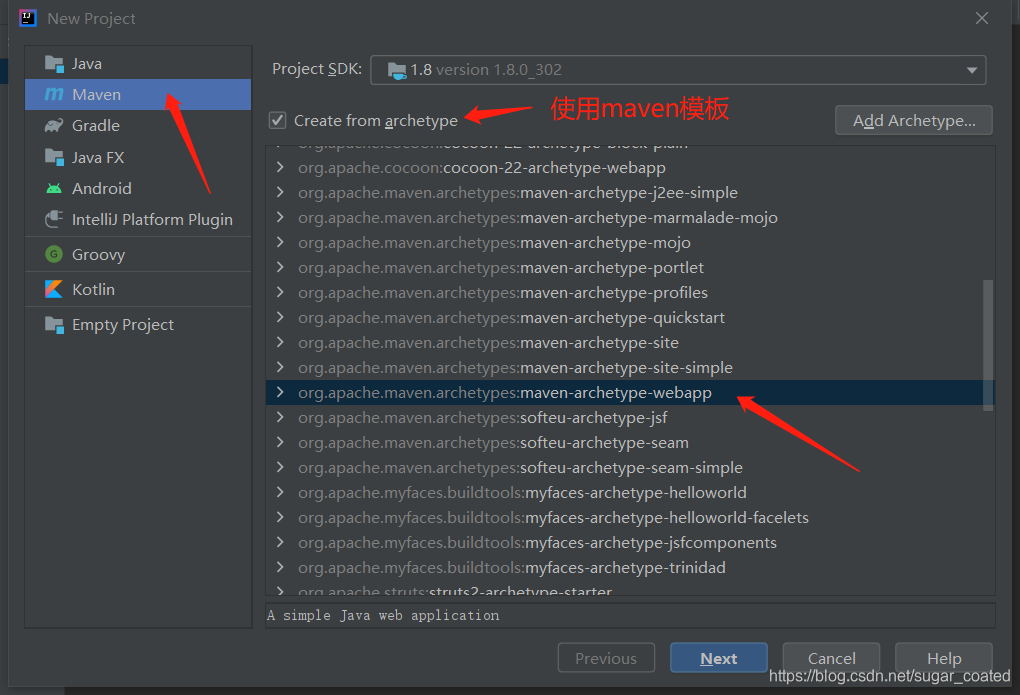Select Groovy project type

coord(138,254)
